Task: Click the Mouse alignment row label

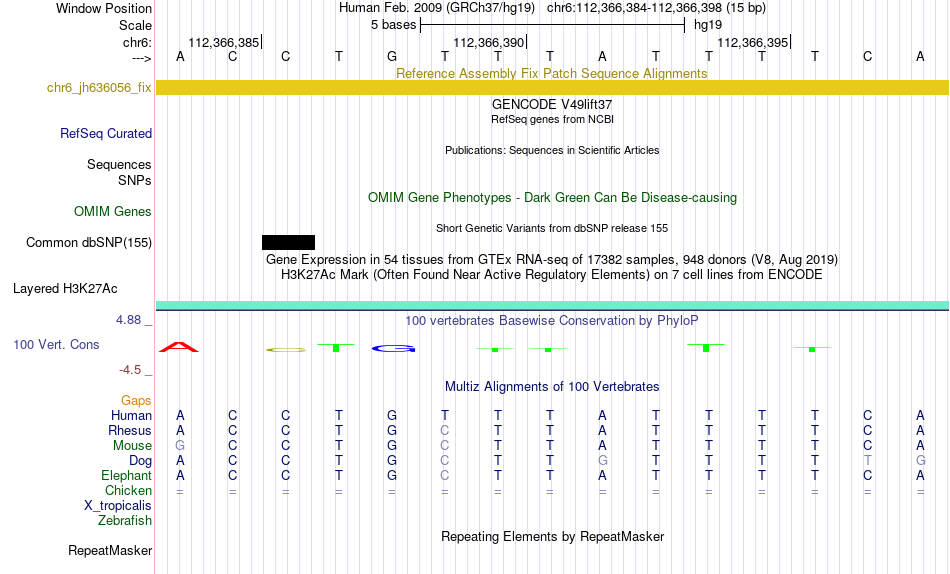Action: [132, 446]
